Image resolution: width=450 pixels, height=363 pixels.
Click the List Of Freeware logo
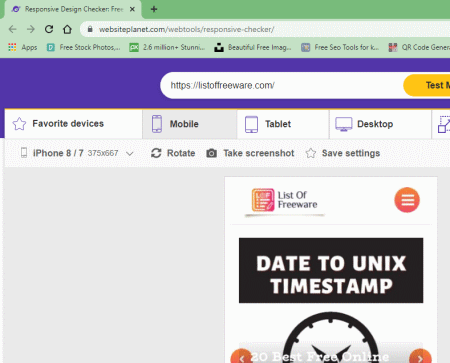pyautogui.click(x=285, y=201)
